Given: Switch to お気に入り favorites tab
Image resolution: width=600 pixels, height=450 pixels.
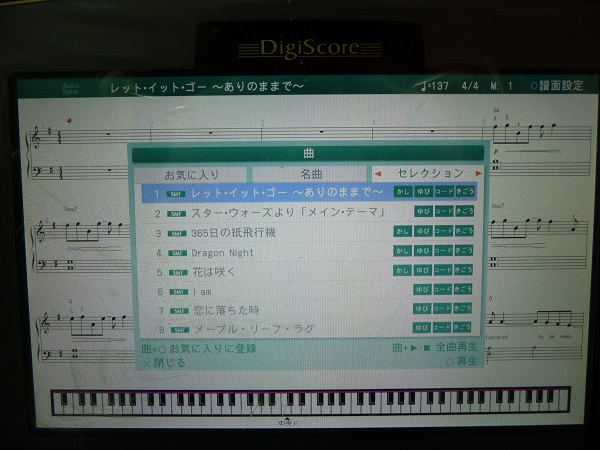Looking at the screenshot, I should [190, 173].
